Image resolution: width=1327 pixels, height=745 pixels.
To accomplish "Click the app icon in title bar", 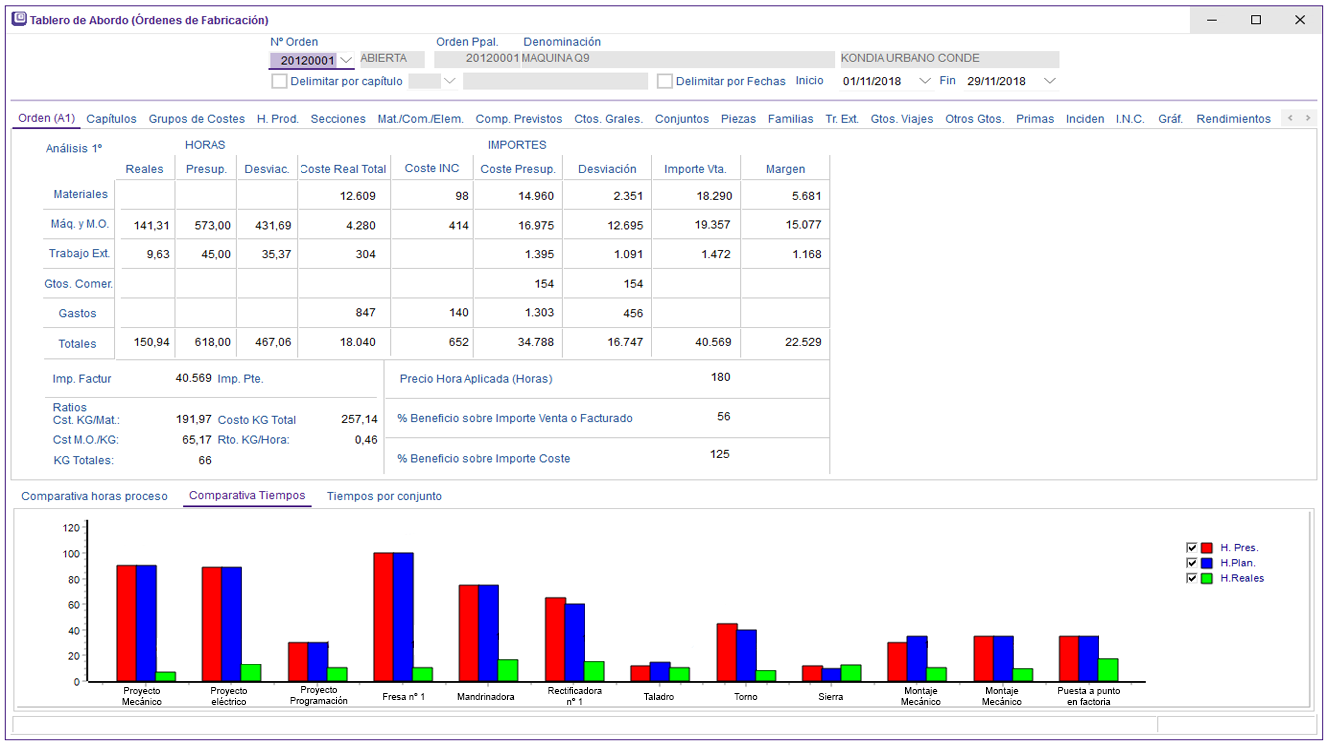I will 19,19.
